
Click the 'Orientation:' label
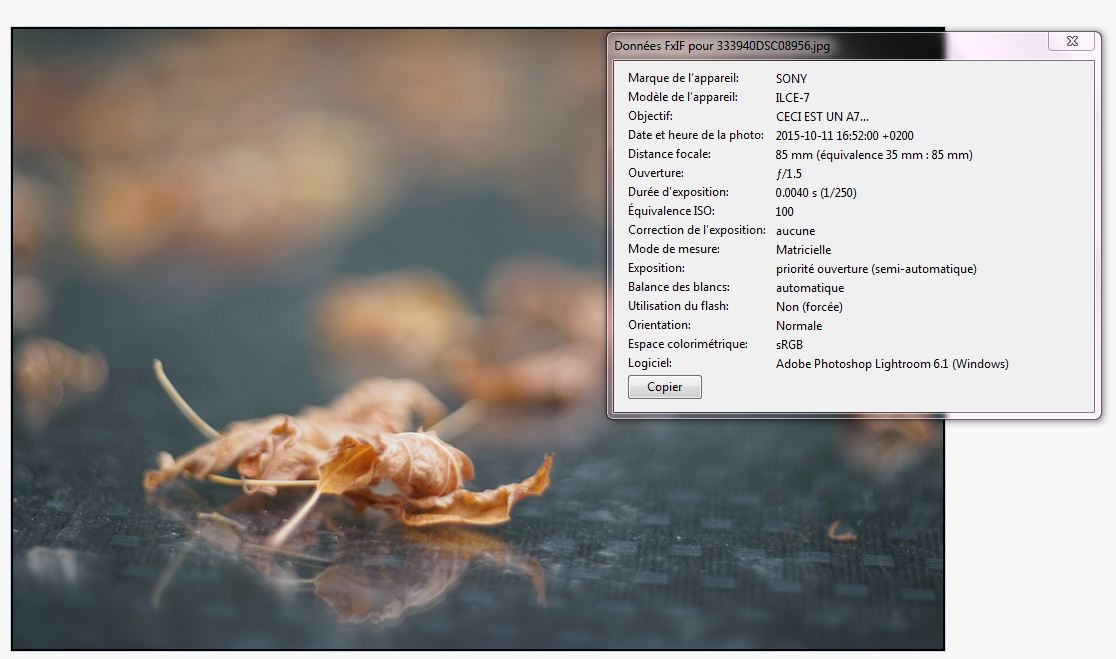coord(659,325)
